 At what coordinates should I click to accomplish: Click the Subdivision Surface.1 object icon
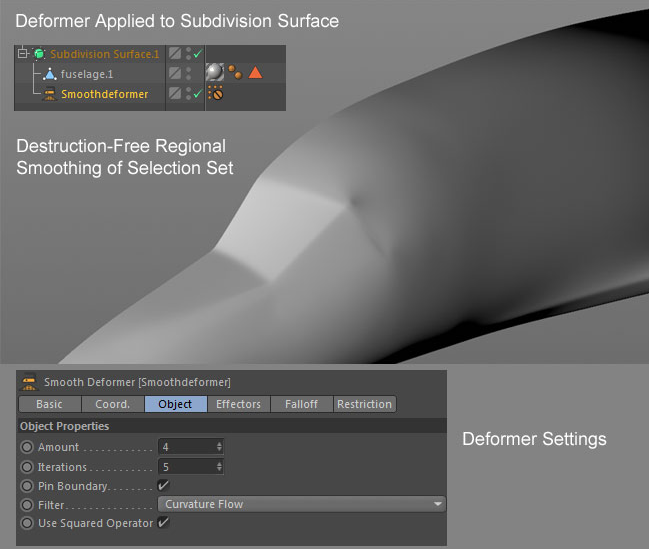coord(40,54)
